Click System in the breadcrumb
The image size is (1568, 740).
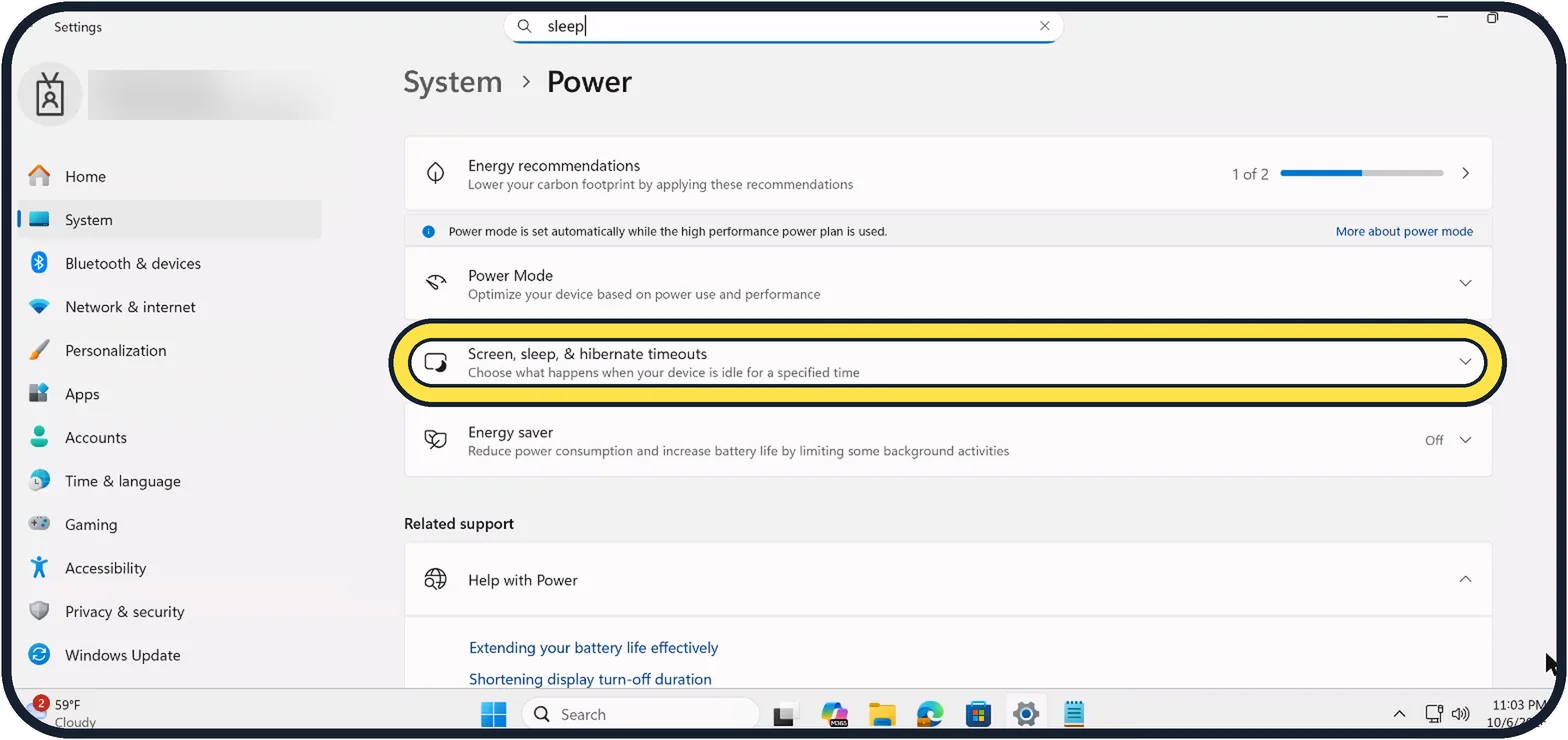point(453,82)
